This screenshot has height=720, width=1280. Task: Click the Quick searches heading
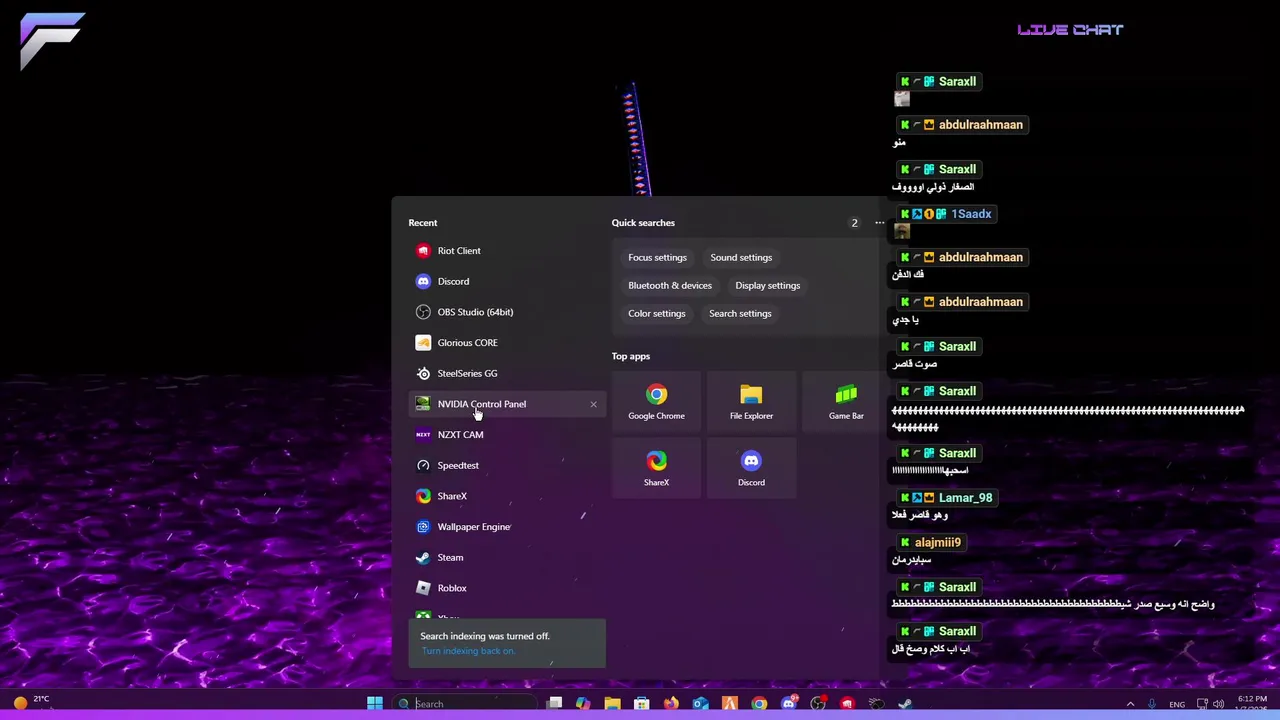pos(643,223)
